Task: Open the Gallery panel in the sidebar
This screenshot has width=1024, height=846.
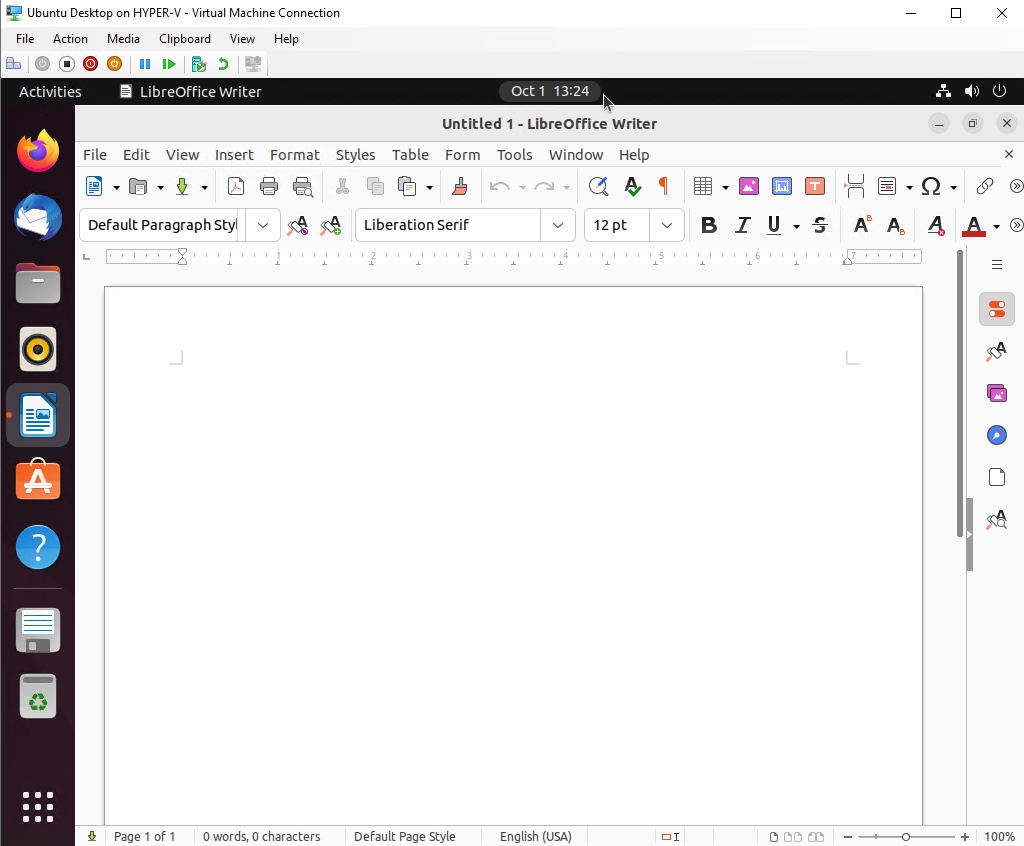Action: click(996, 393)
